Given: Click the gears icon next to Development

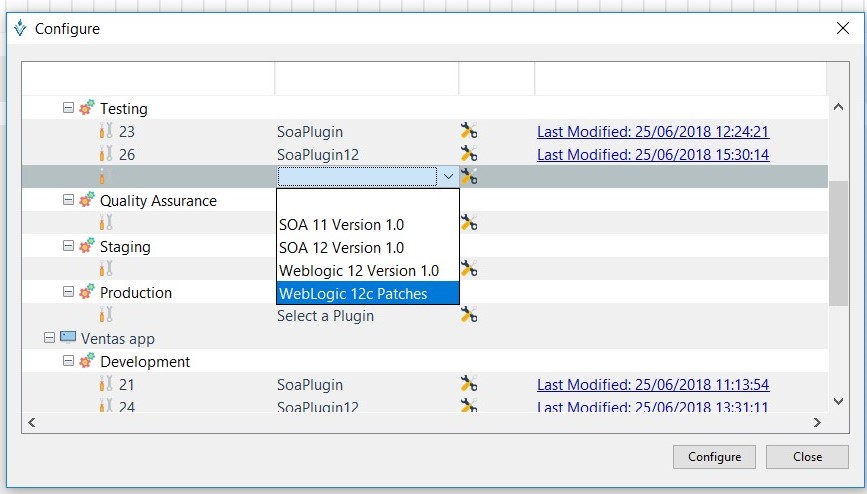Looking at the screenshot, I should pos(86,361).
